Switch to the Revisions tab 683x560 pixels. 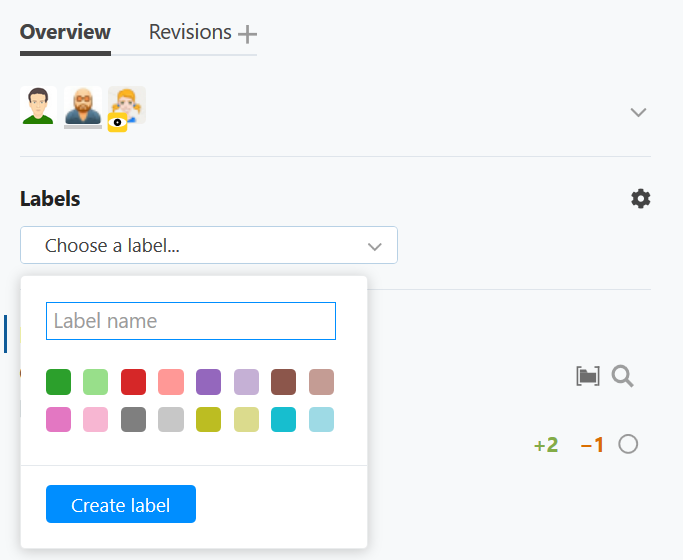190,32
